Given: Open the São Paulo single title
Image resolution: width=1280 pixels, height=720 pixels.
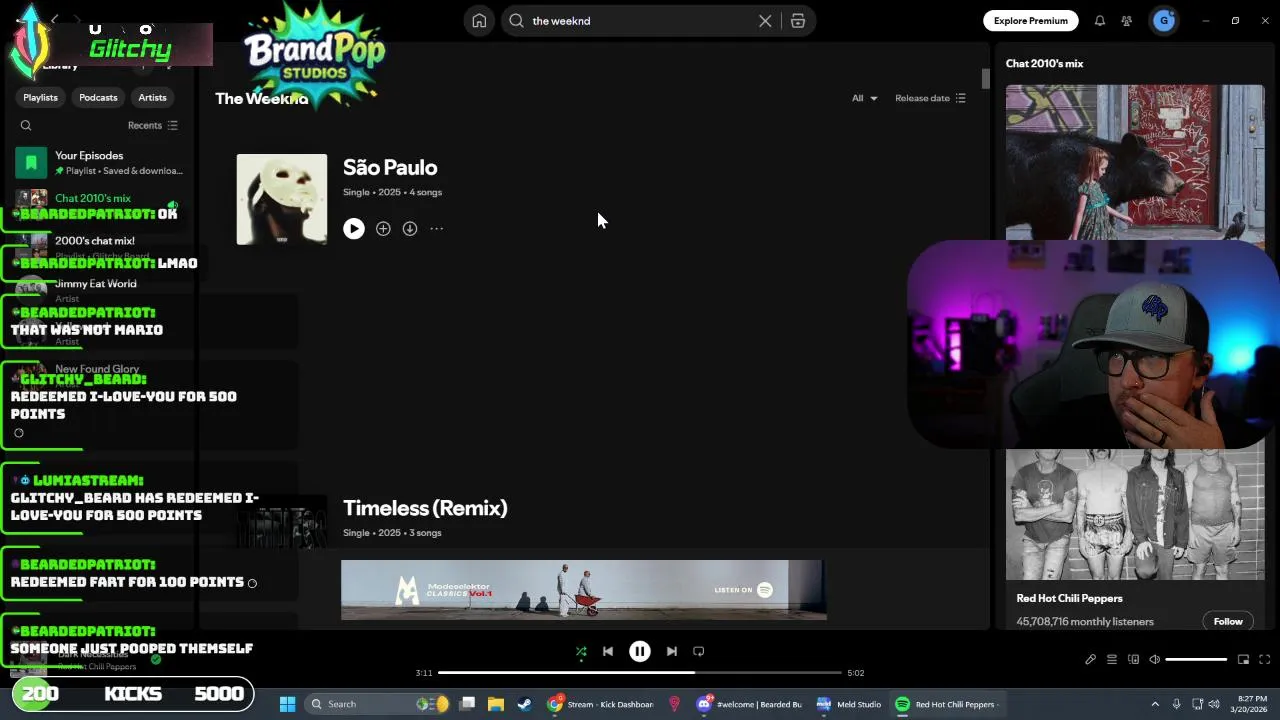Looking at the screenshot, I should coord(390,167).
